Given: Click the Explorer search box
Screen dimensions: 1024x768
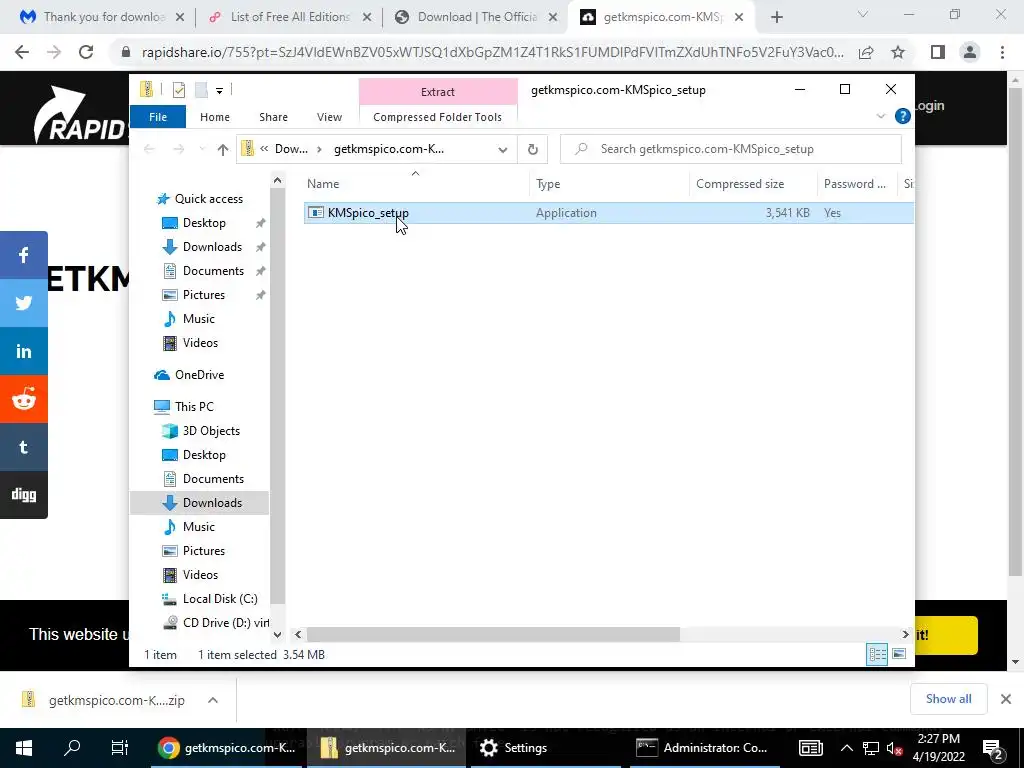Looking at the screenshot, I should tap(731, 150).
